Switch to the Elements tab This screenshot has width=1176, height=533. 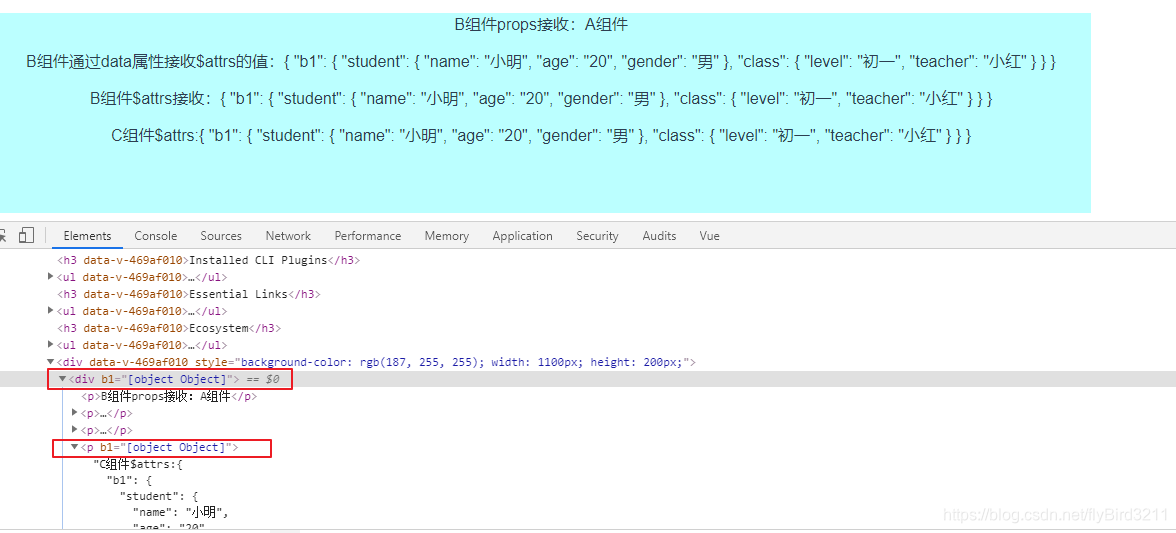[87, 235]
